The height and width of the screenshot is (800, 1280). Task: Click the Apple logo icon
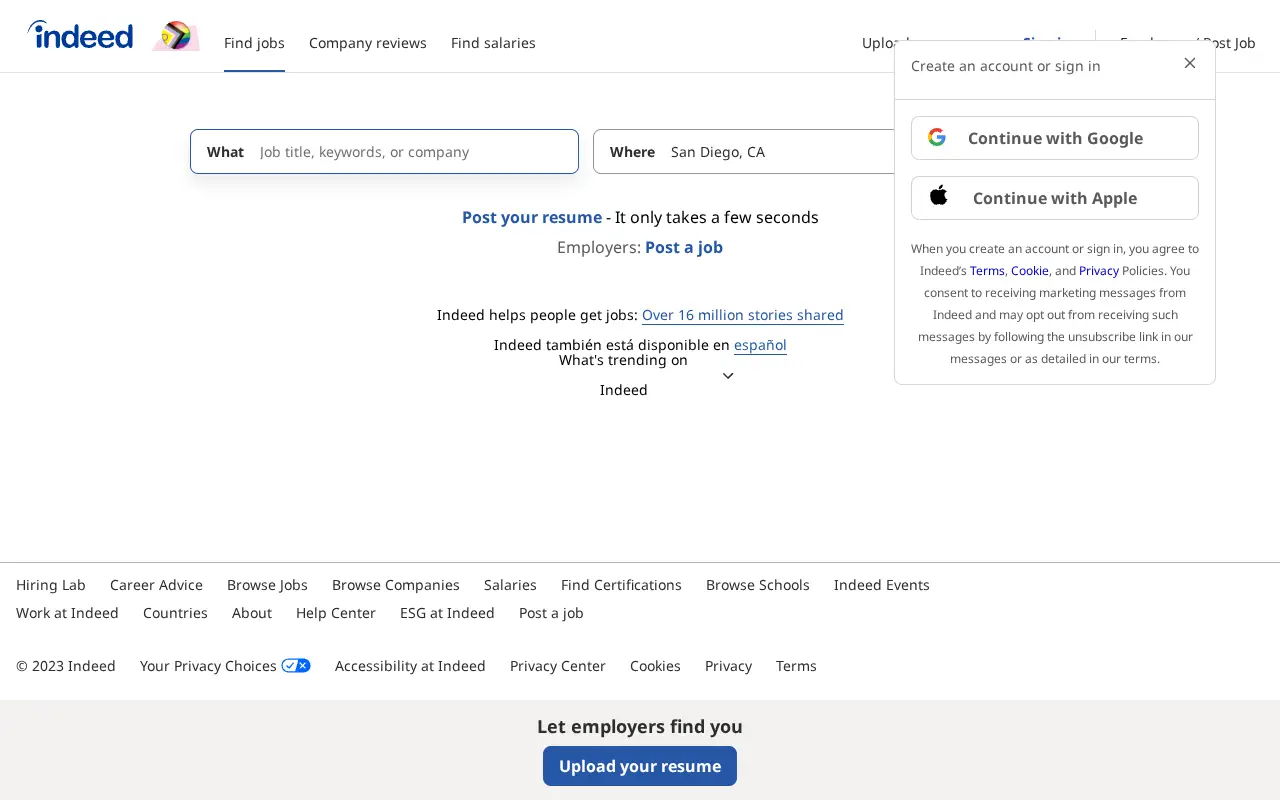tap(938, 196)
